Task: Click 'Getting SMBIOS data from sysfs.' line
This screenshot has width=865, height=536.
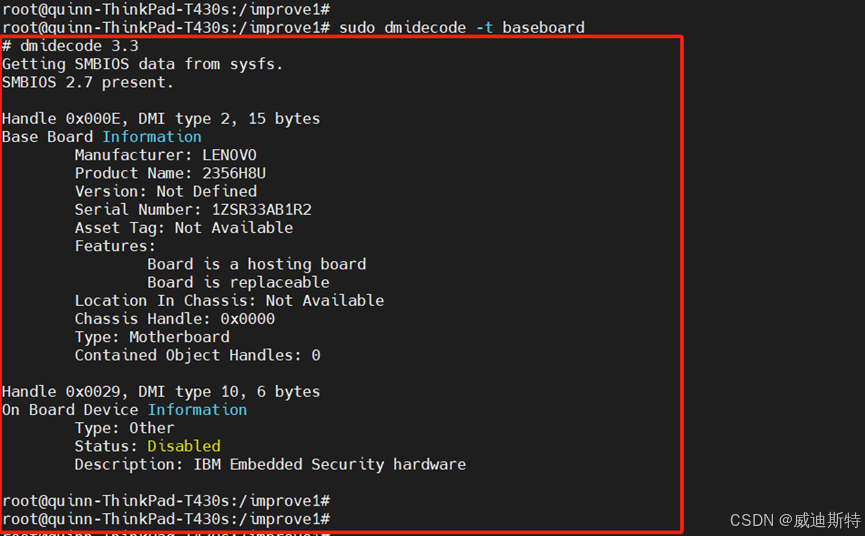Action: click(142, 65)
